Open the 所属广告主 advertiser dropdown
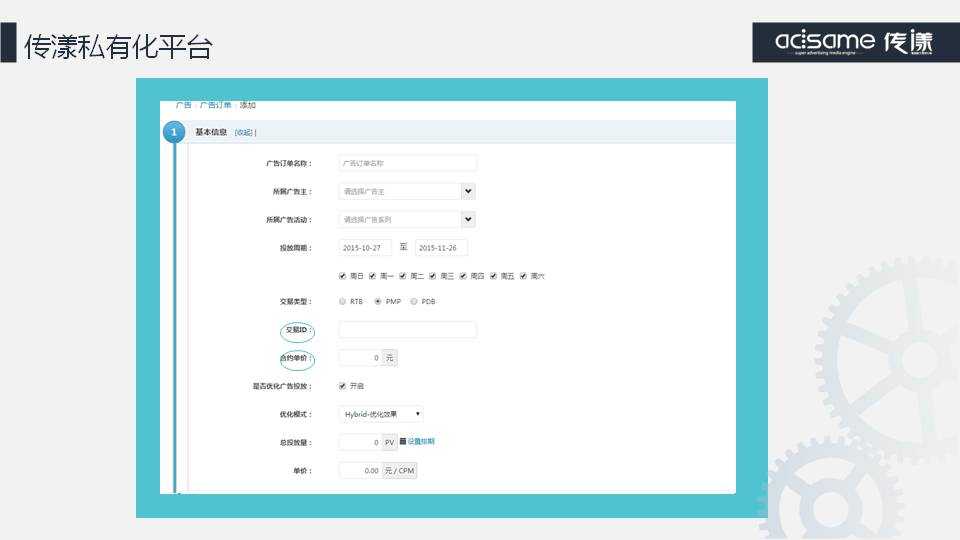This screenshot has height=540, width=960. click(x=468, y=191)
